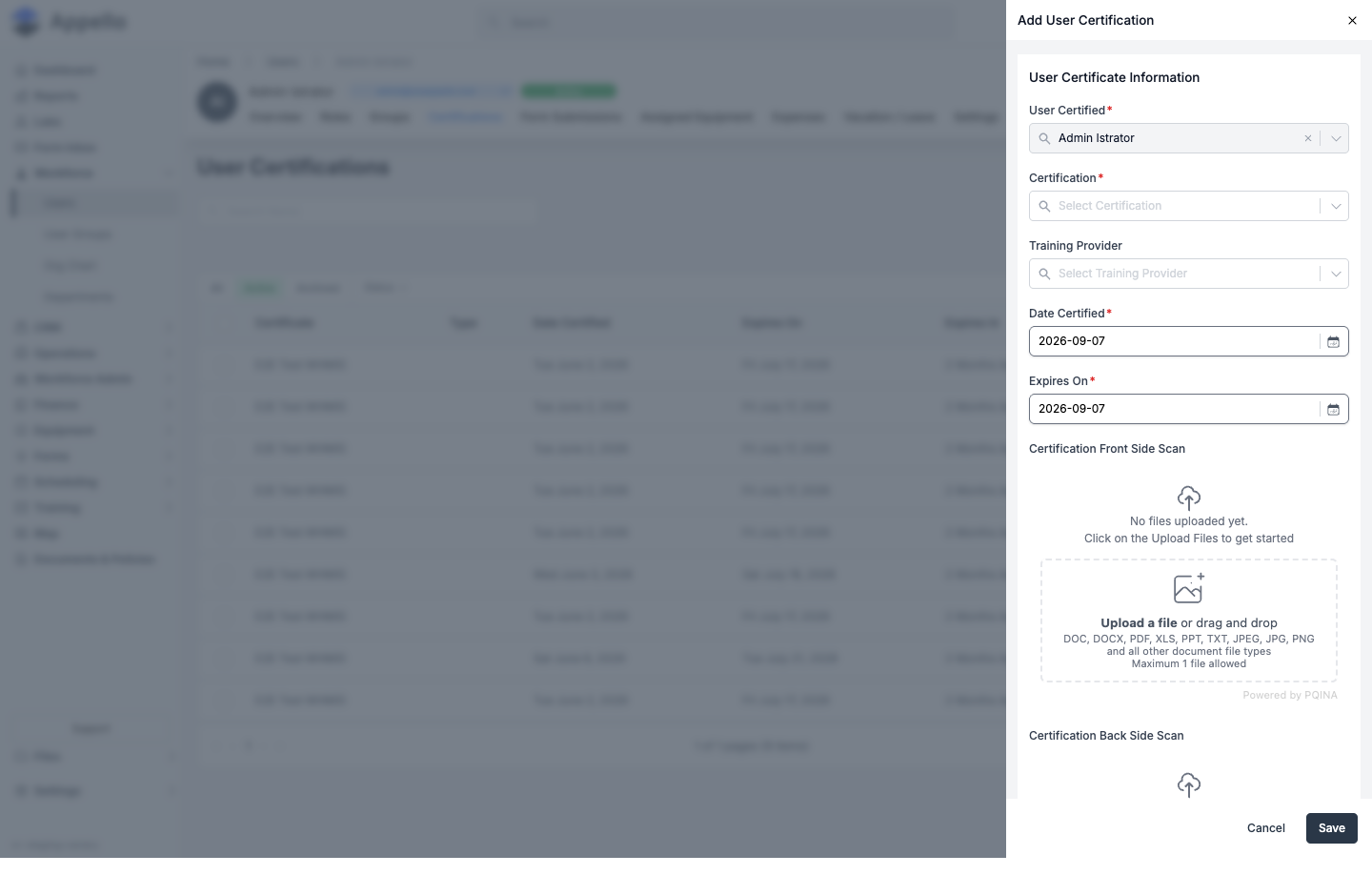Click the Certification dropdown chevron
1372x875 pixels.
(x=1336, y=206)
